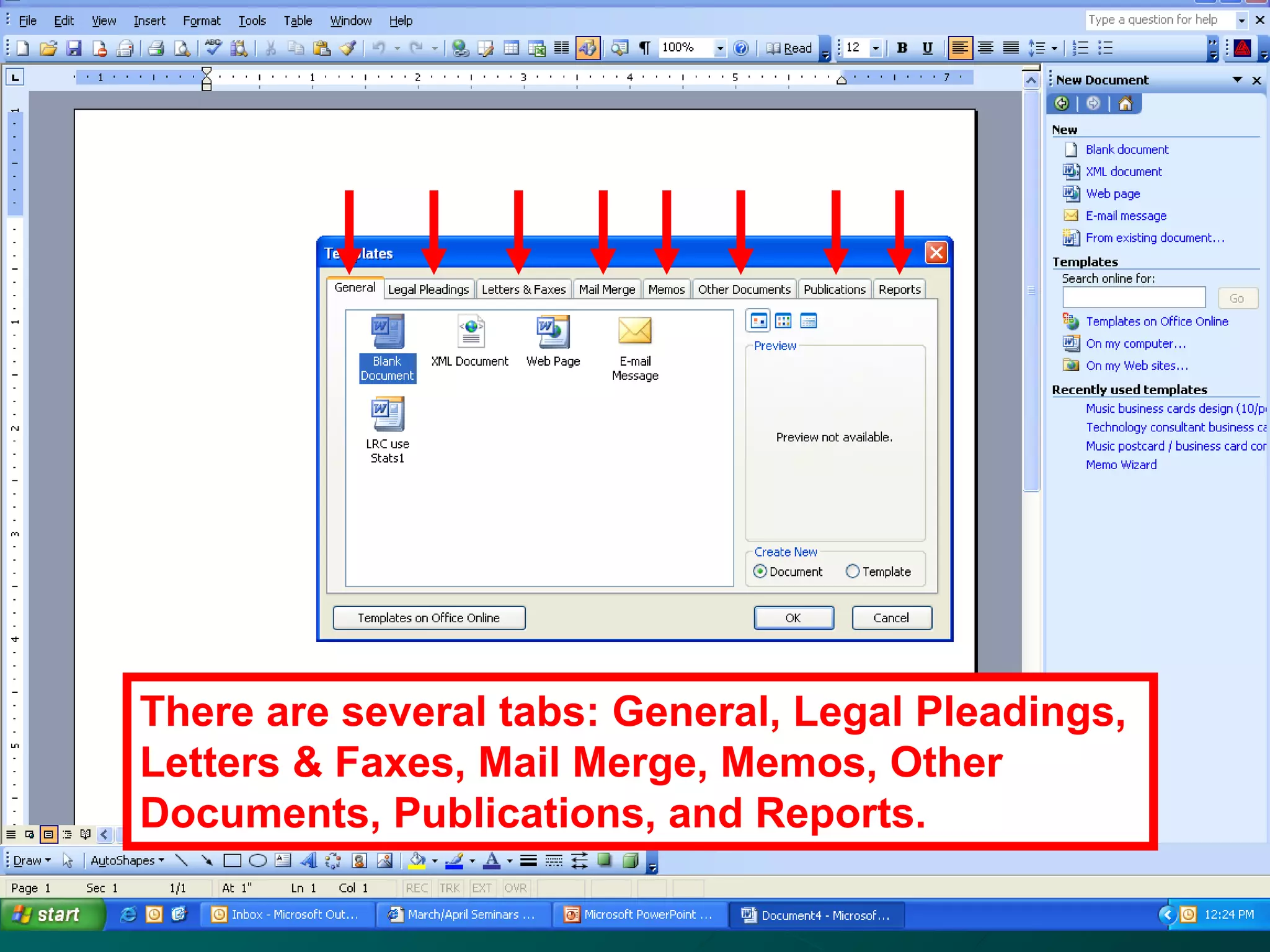Click the Columns toolbar icon

point(561,48)
